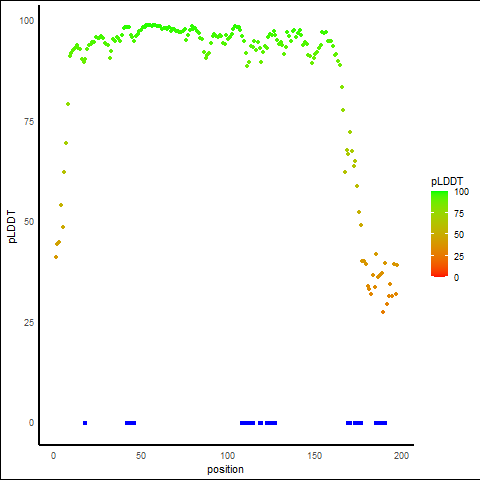480x480 pixels.
Task: Click the pLDDT legend color gradient bar
Action: (x=439, y=234)
